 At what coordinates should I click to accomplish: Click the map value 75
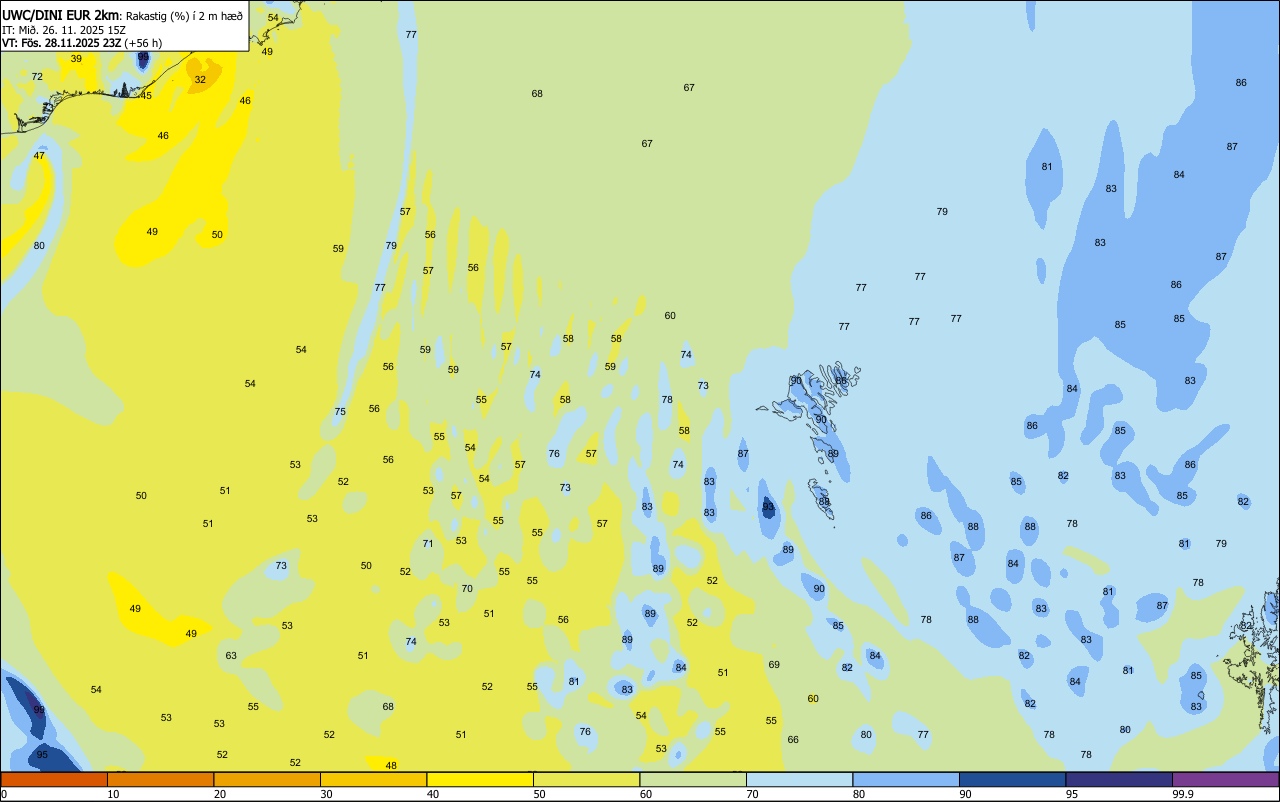tap(340, 411)
